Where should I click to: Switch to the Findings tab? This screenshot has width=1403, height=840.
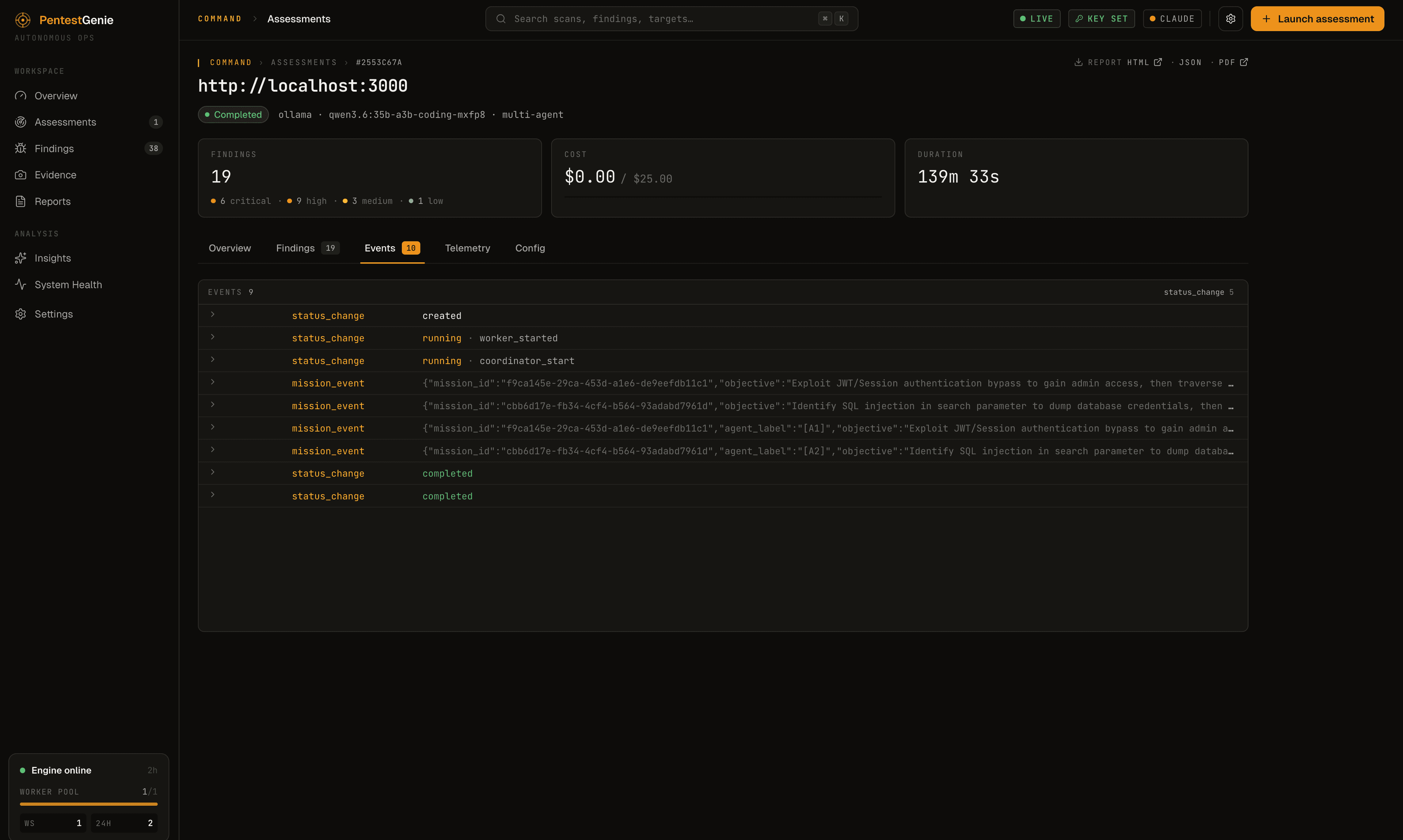pyautogui.click(x=307, y=248)
